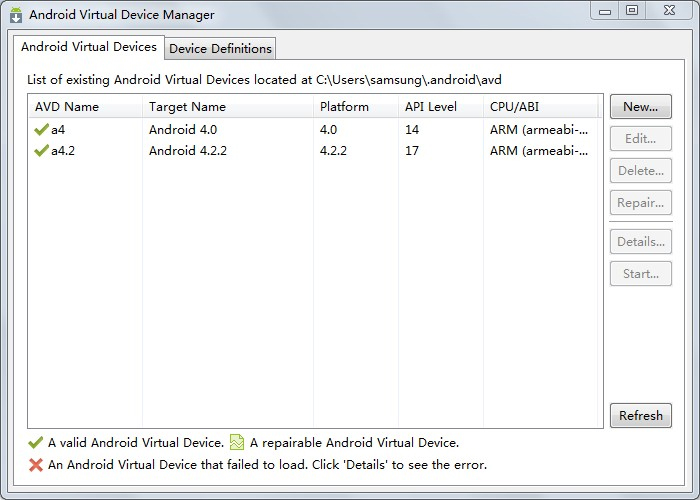Image resolution: width=700 pixels, height=500 pixels.
Task: Click the legend repairable device icon
Action: click(237, 442)
